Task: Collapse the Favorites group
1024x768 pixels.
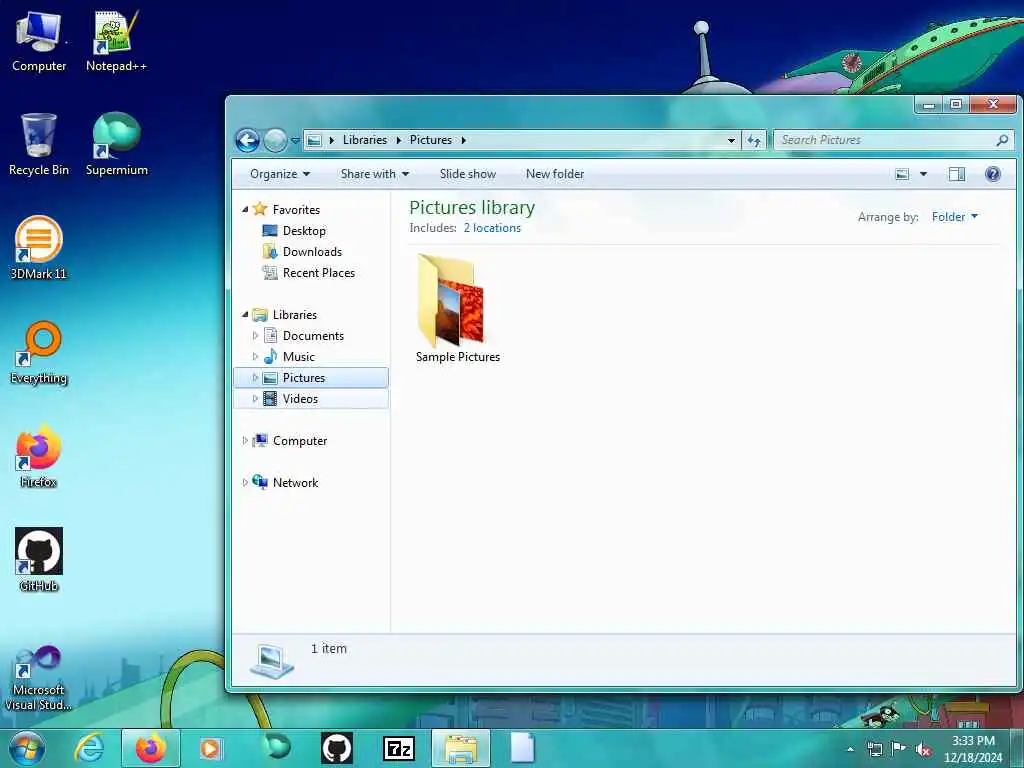Action: click(x=245, y=210)
